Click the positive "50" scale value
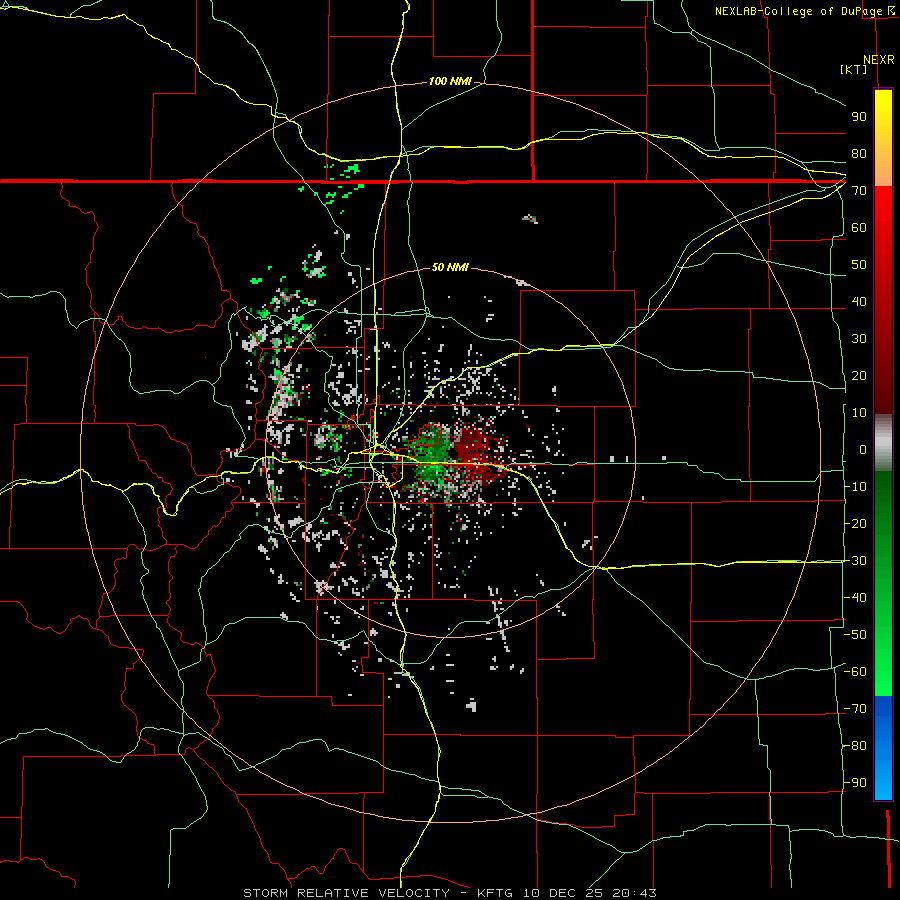 coord(859,265)
